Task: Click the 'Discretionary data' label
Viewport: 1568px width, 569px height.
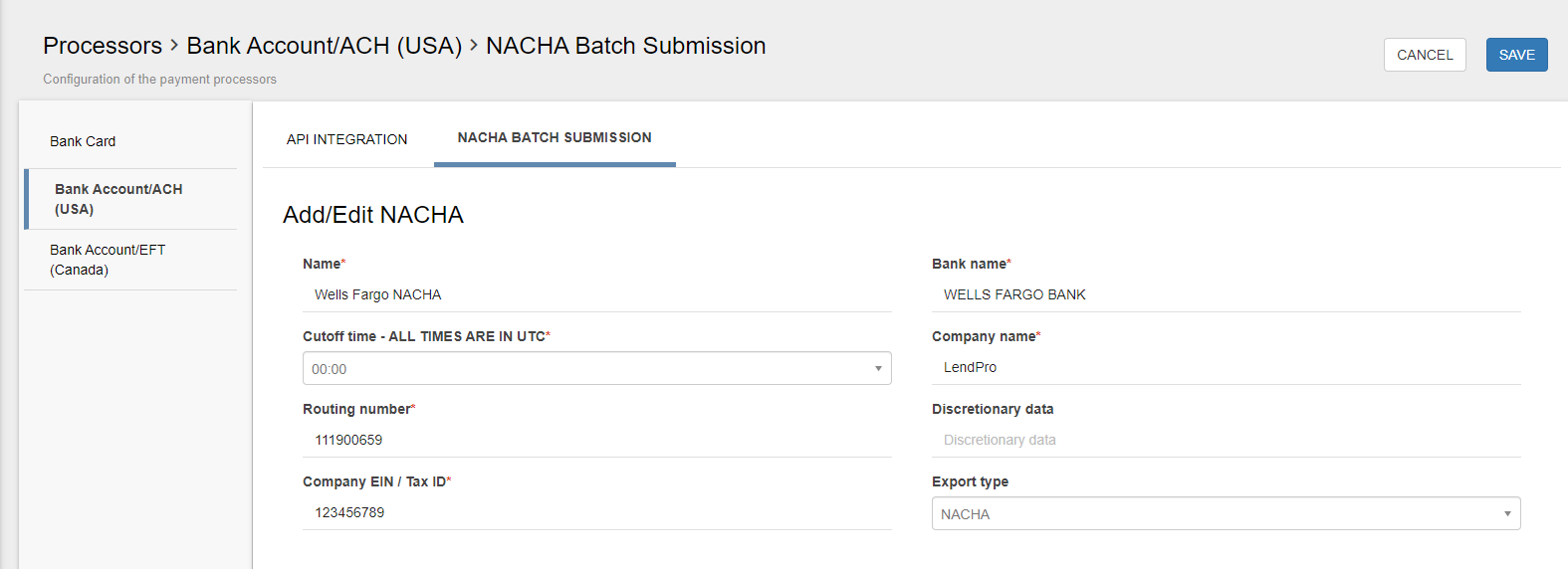Action: tap(993, 409)
